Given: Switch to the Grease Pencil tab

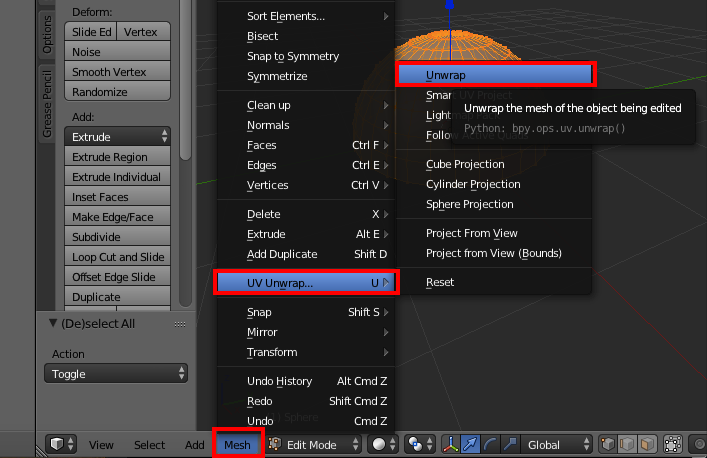Looking at the screenshot, I should [47, 104].
